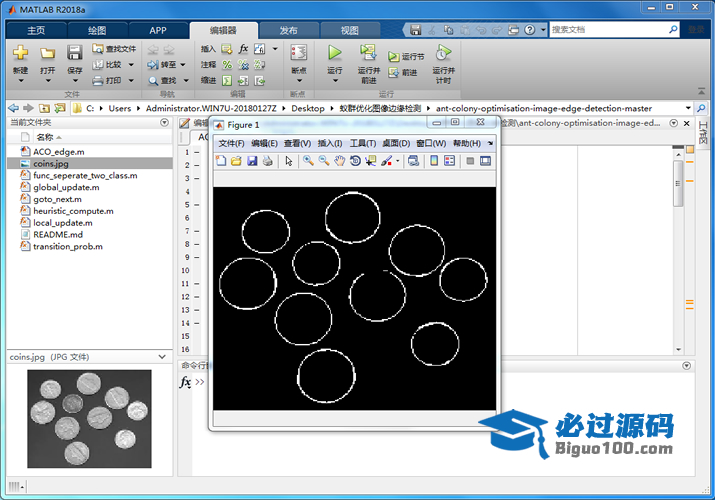This screenshot has height=500, width=715.
Task: Switch to the APP ribbon tab
Action: (x=158, y=30)
